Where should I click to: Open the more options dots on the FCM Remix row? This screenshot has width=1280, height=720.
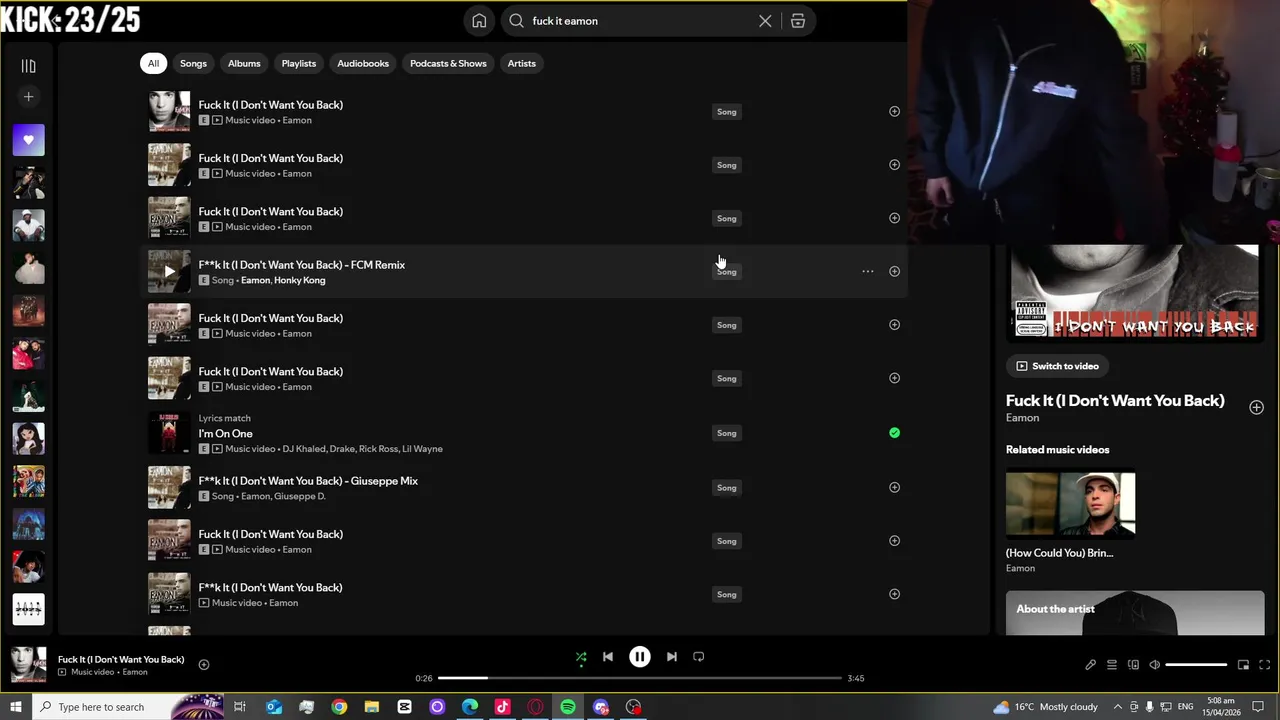[x=868, y=271]
